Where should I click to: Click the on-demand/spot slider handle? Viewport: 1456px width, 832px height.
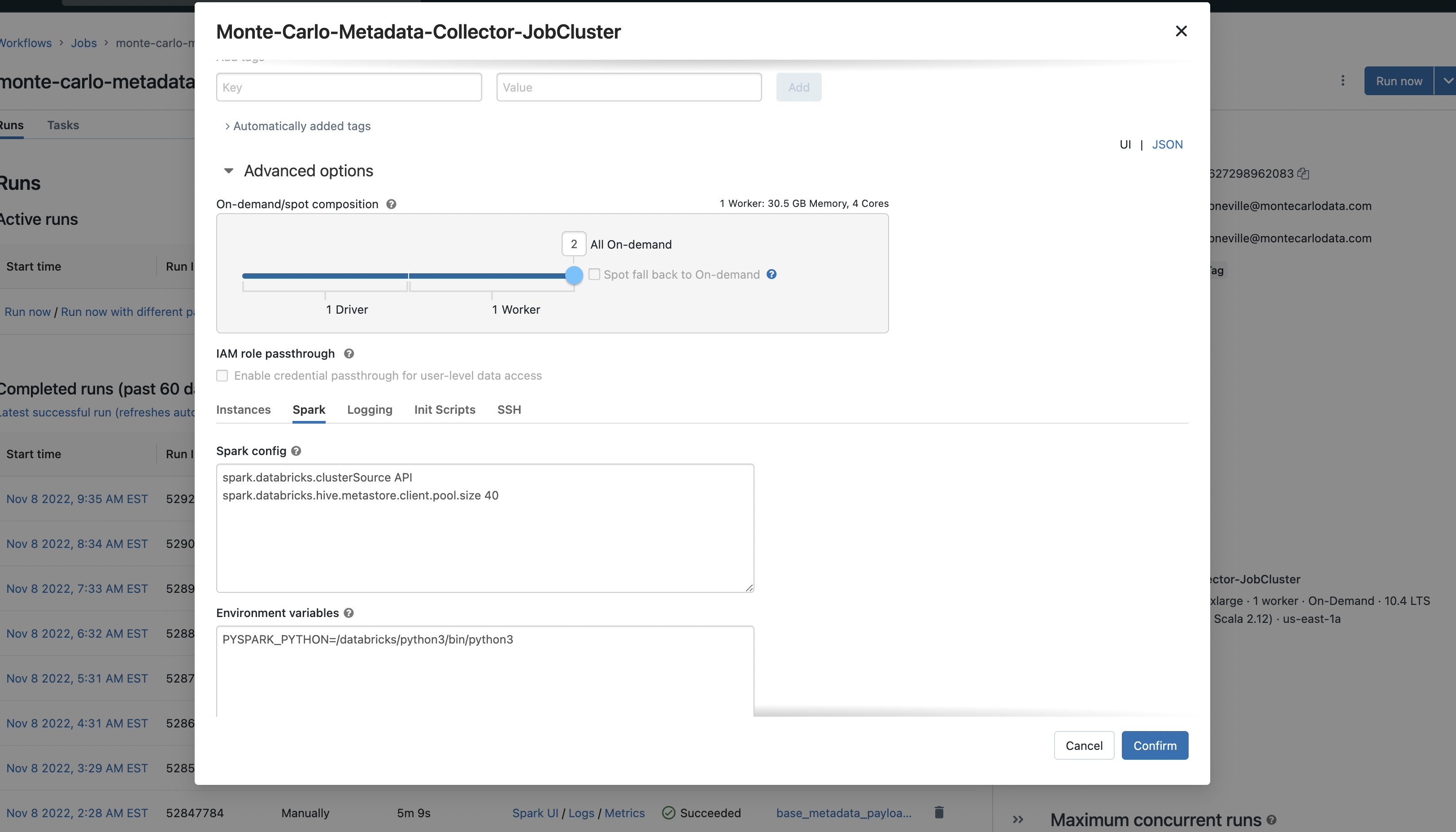[x=574, y=276]
